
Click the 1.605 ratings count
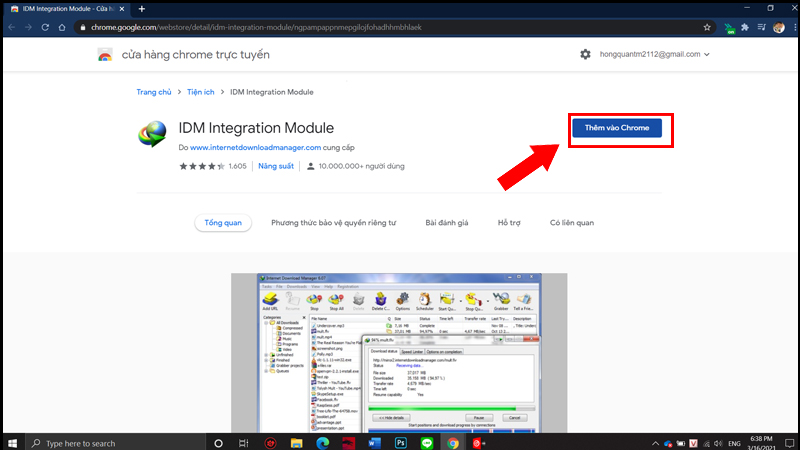[x=237, y=166]
